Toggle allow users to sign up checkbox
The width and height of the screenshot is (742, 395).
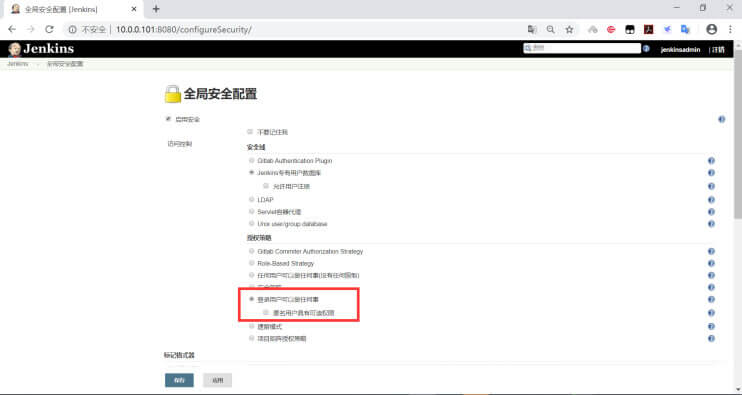(x=266, y=186)
